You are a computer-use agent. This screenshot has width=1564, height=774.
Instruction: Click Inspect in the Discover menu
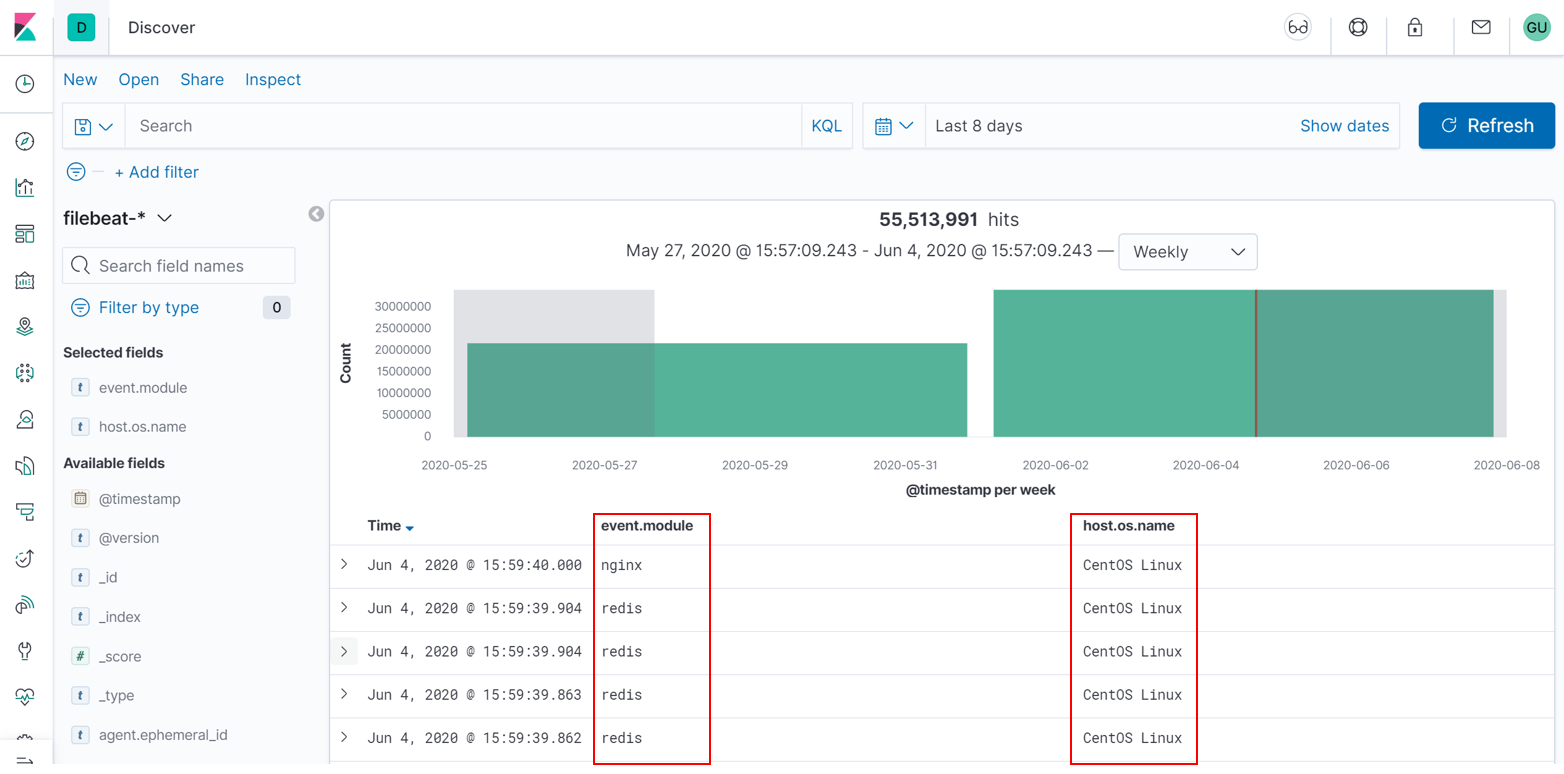pos(273,80)
